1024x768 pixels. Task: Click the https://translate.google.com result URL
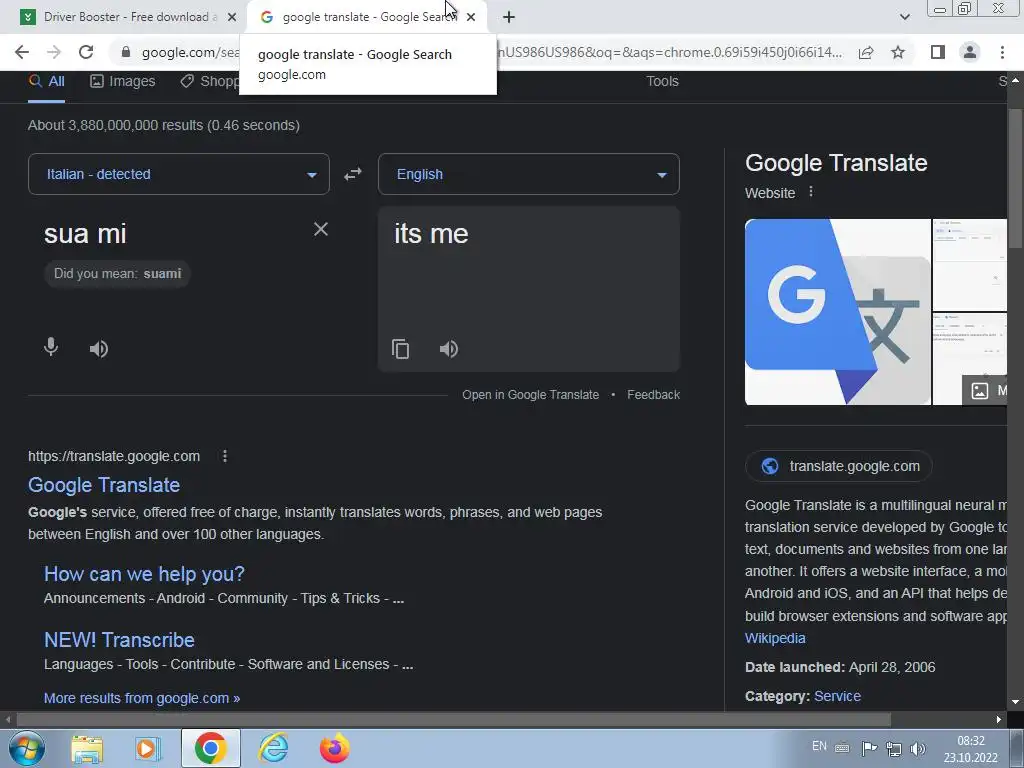point(114,456)
